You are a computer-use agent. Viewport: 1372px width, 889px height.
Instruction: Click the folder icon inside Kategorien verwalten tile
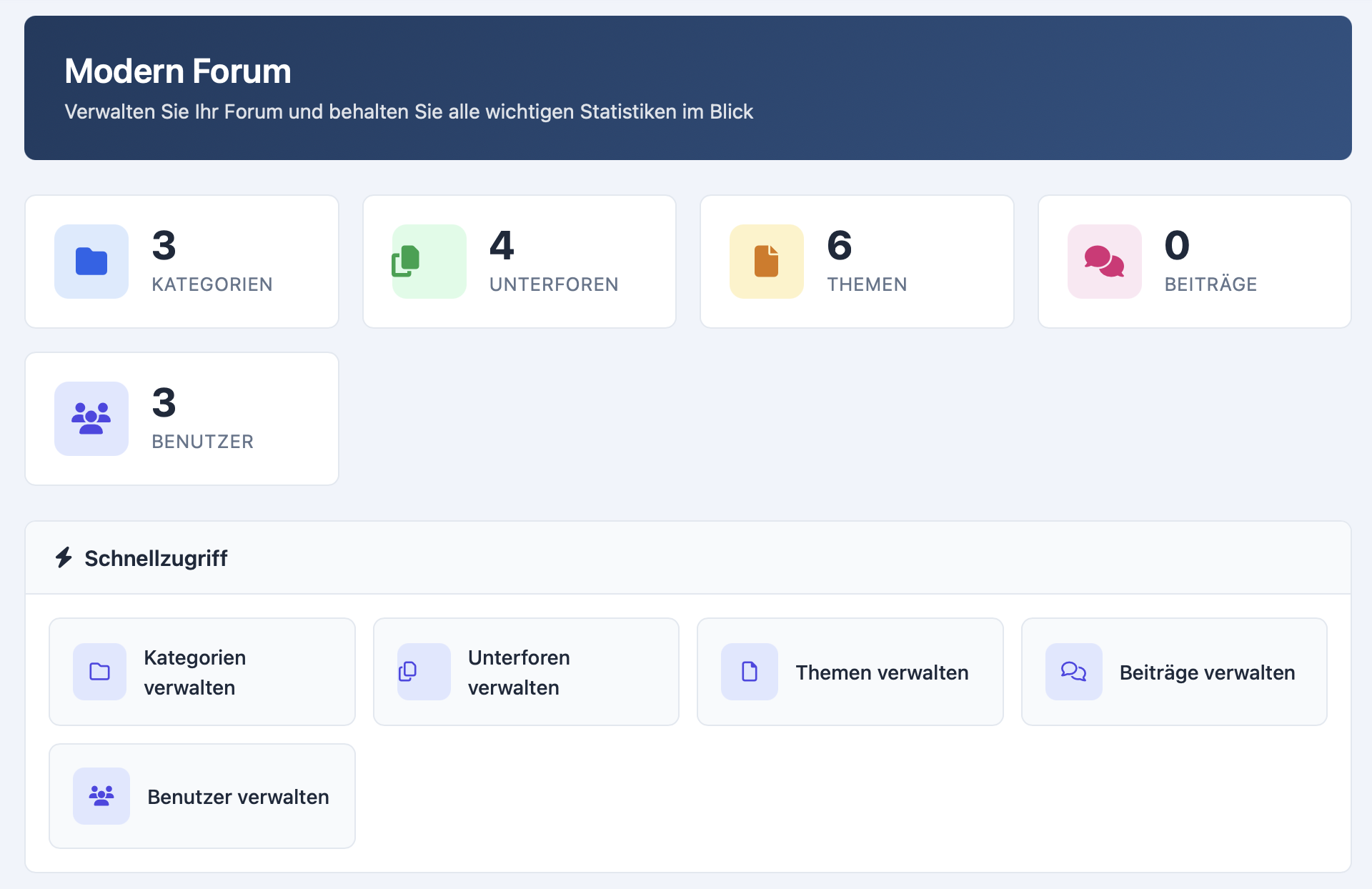coord(100,672)
